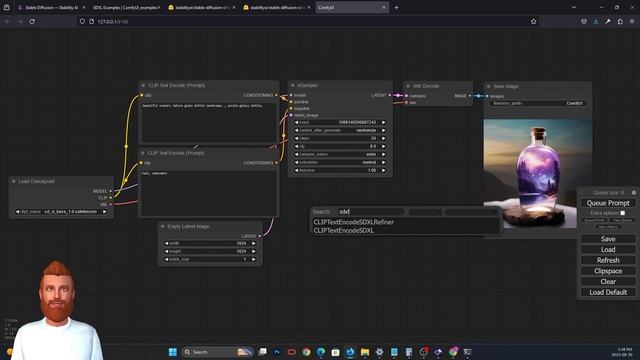Switch scheduler to the next option
The image size is (640, 360).
point(384,162)
